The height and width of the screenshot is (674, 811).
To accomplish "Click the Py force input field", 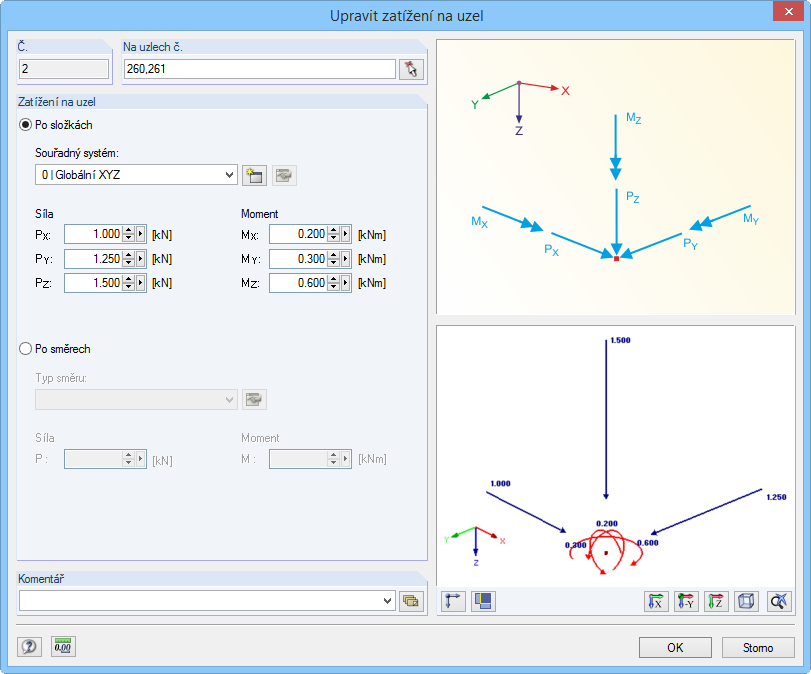I will [94, 259].
